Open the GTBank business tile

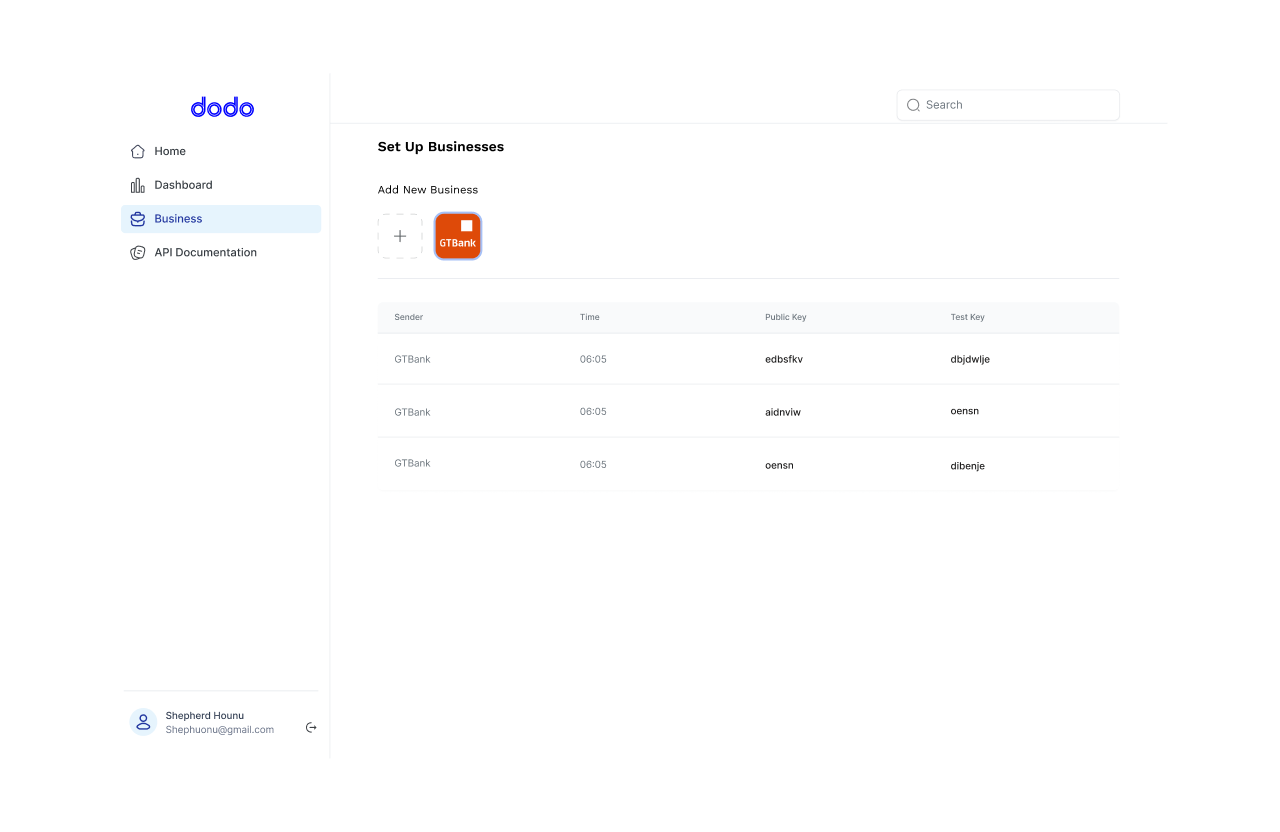[457, 236]
